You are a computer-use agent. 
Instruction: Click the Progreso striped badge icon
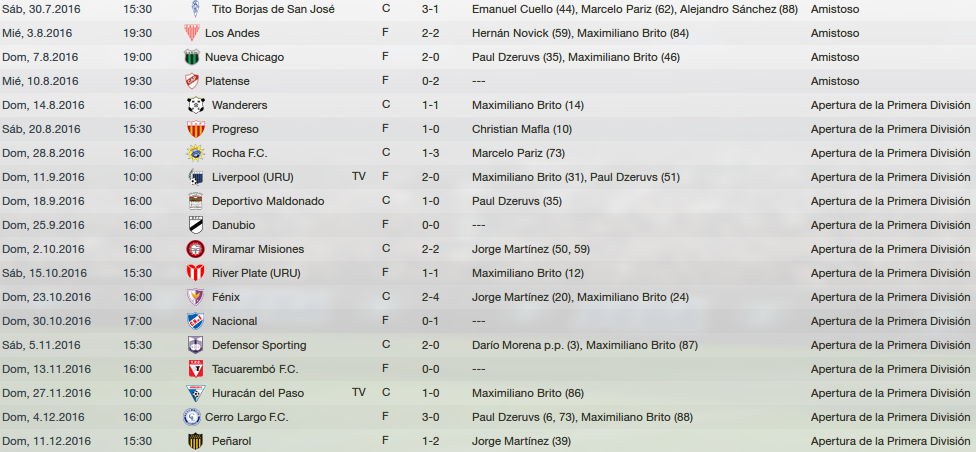pyautogui.click(x=195, y=129)
